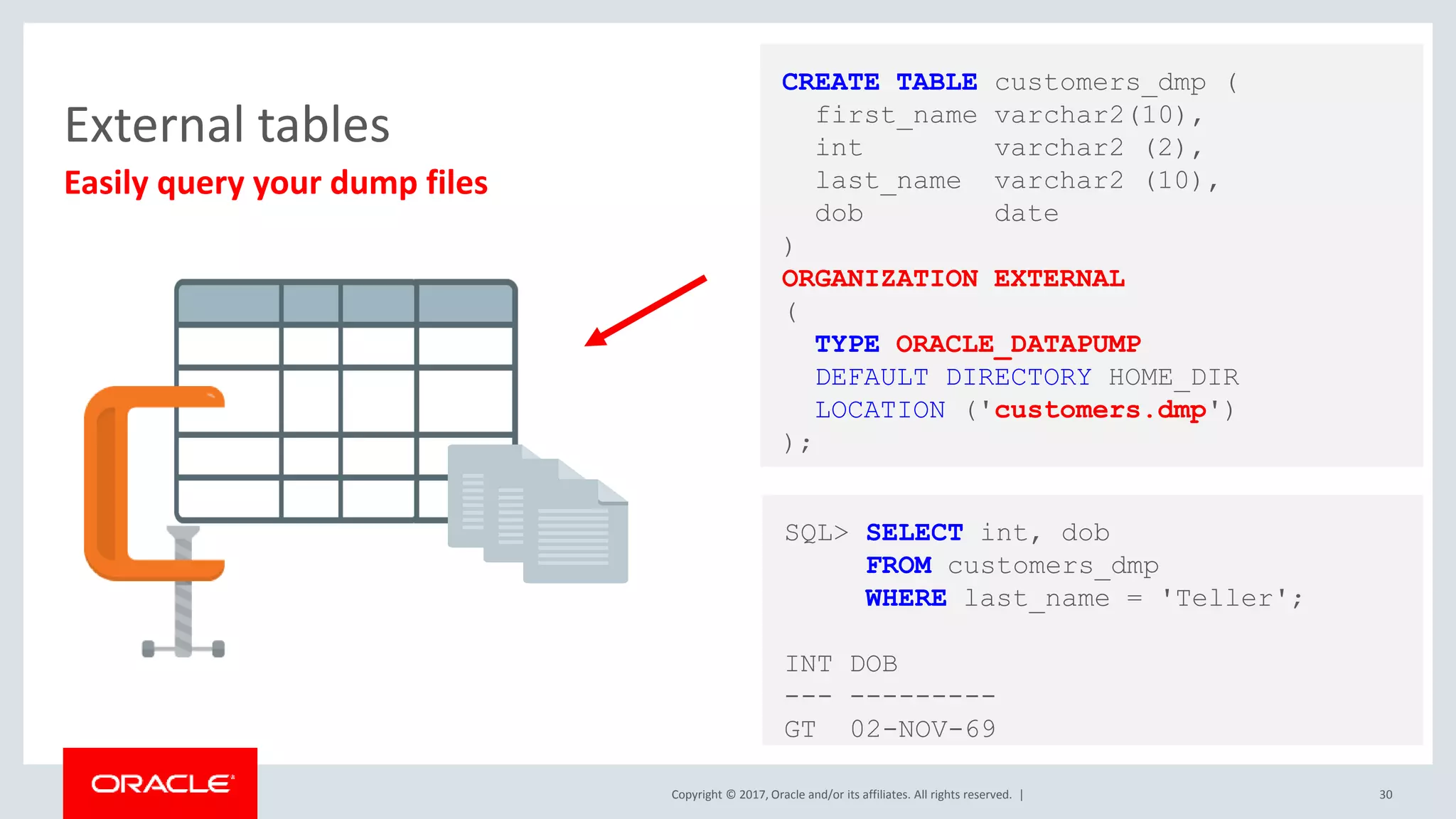Click the "last_name" column in CREATE statement
The width and height of the screenshot is (1456, 819).
tap(888, 181)
